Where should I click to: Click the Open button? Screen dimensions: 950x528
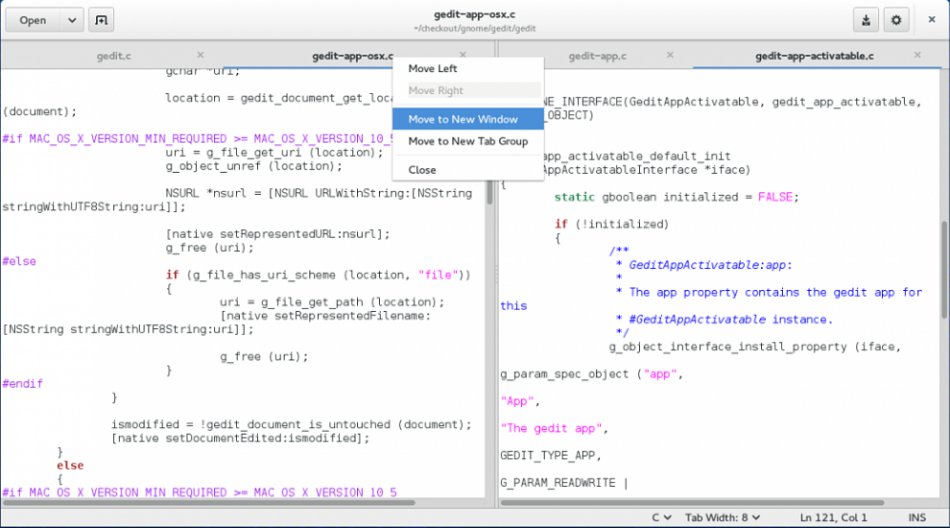[x=33, y=20]
